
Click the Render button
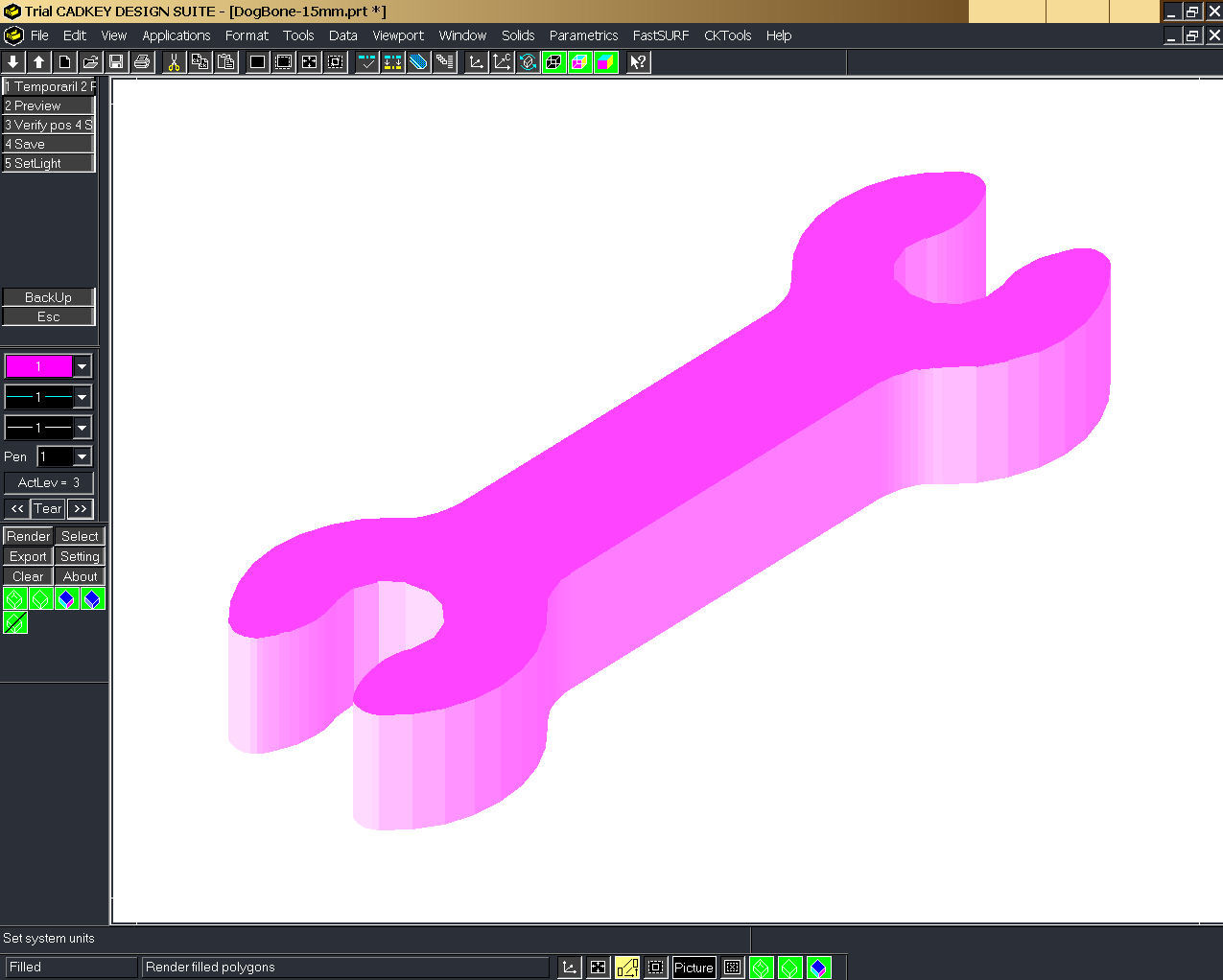[28, 536]
